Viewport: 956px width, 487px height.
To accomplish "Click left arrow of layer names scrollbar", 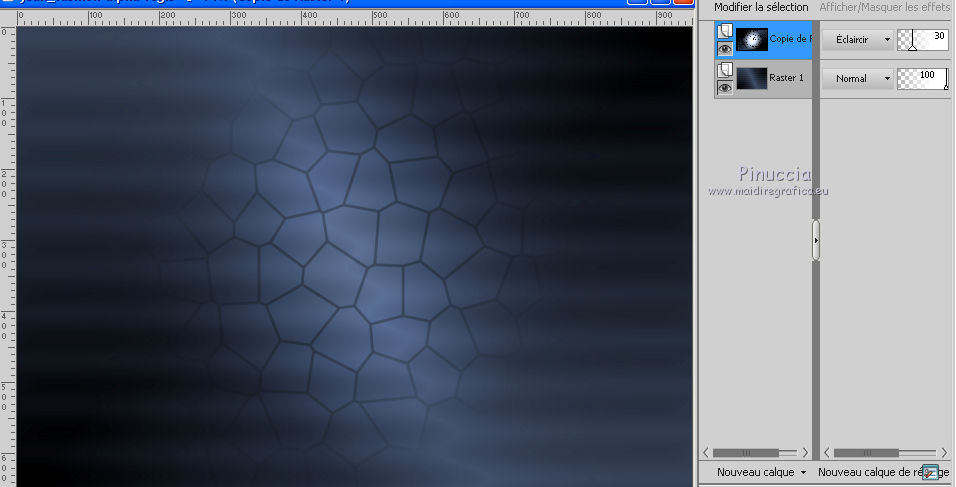I will [706, 452].
